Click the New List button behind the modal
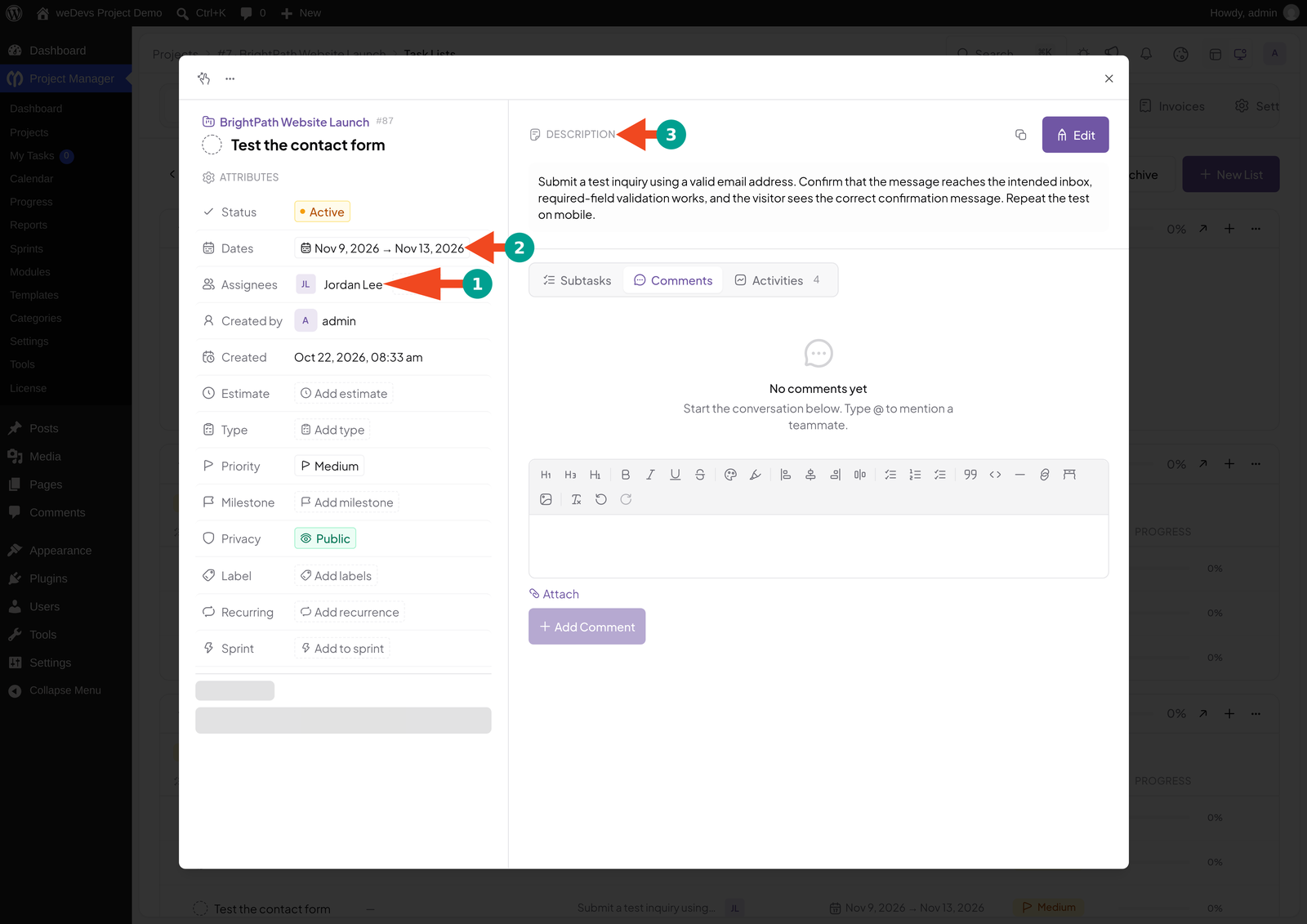 tap(1231, 175)
